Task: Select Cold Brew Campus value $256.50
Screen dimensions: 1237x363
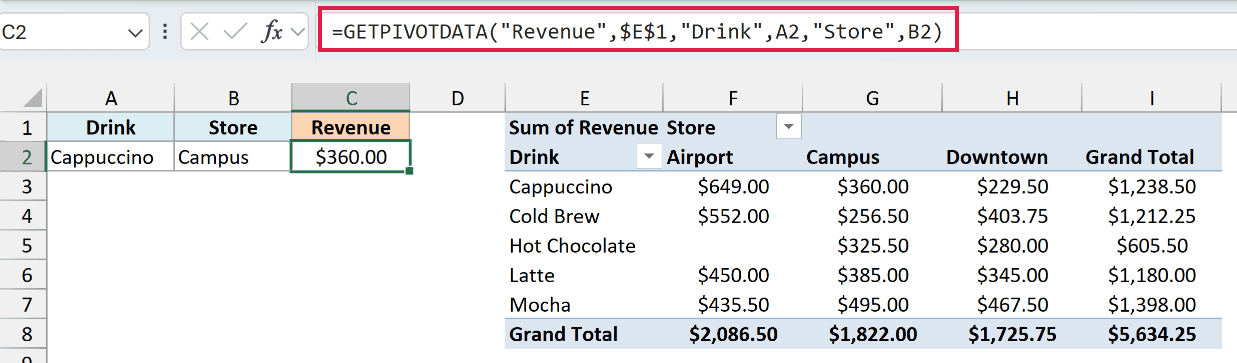Action: tap(872, 216)
